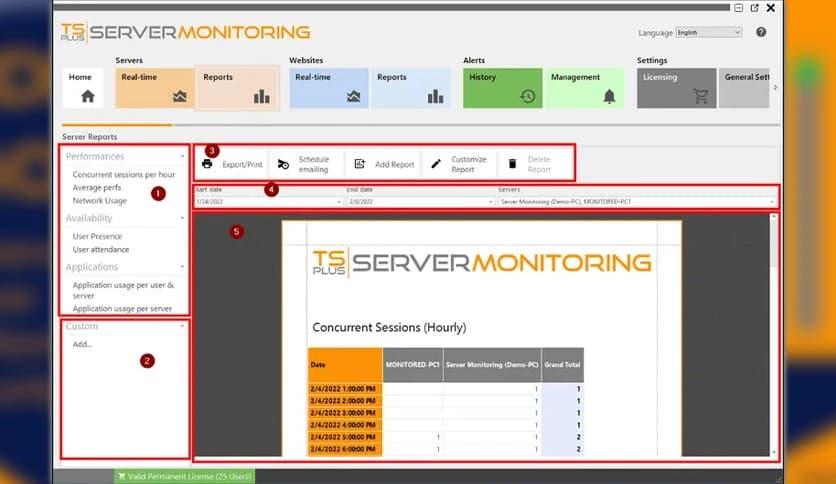Collapse the Availability section

click(x=182, y=218)
